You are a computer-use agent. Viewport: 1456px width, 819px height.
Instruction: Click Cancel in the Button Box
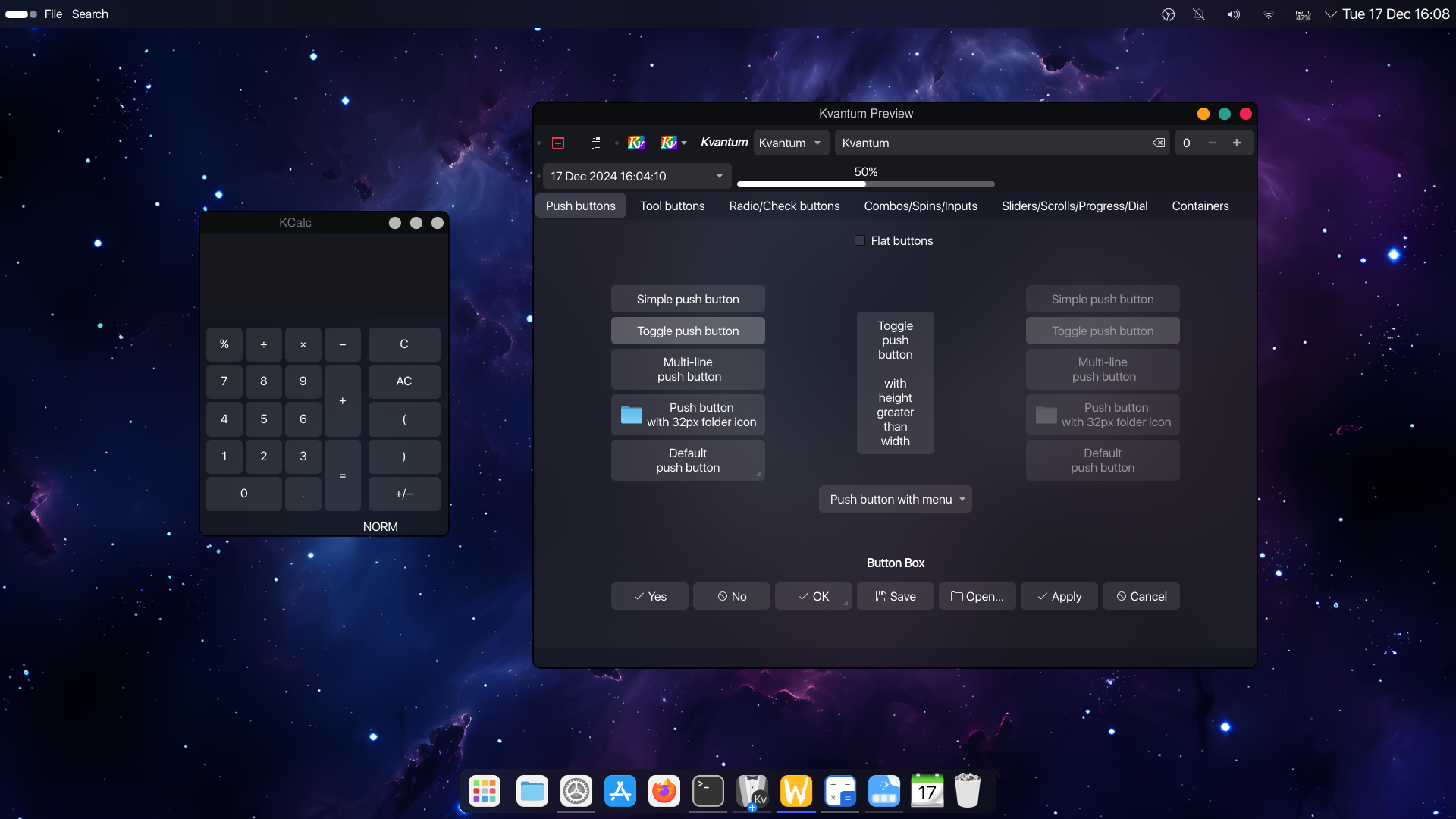pos(1141,596)
